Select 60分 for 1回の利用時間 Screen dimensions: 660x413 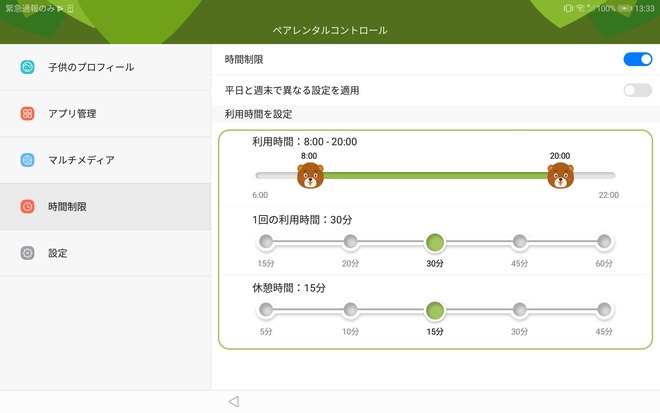pos(604,242)
